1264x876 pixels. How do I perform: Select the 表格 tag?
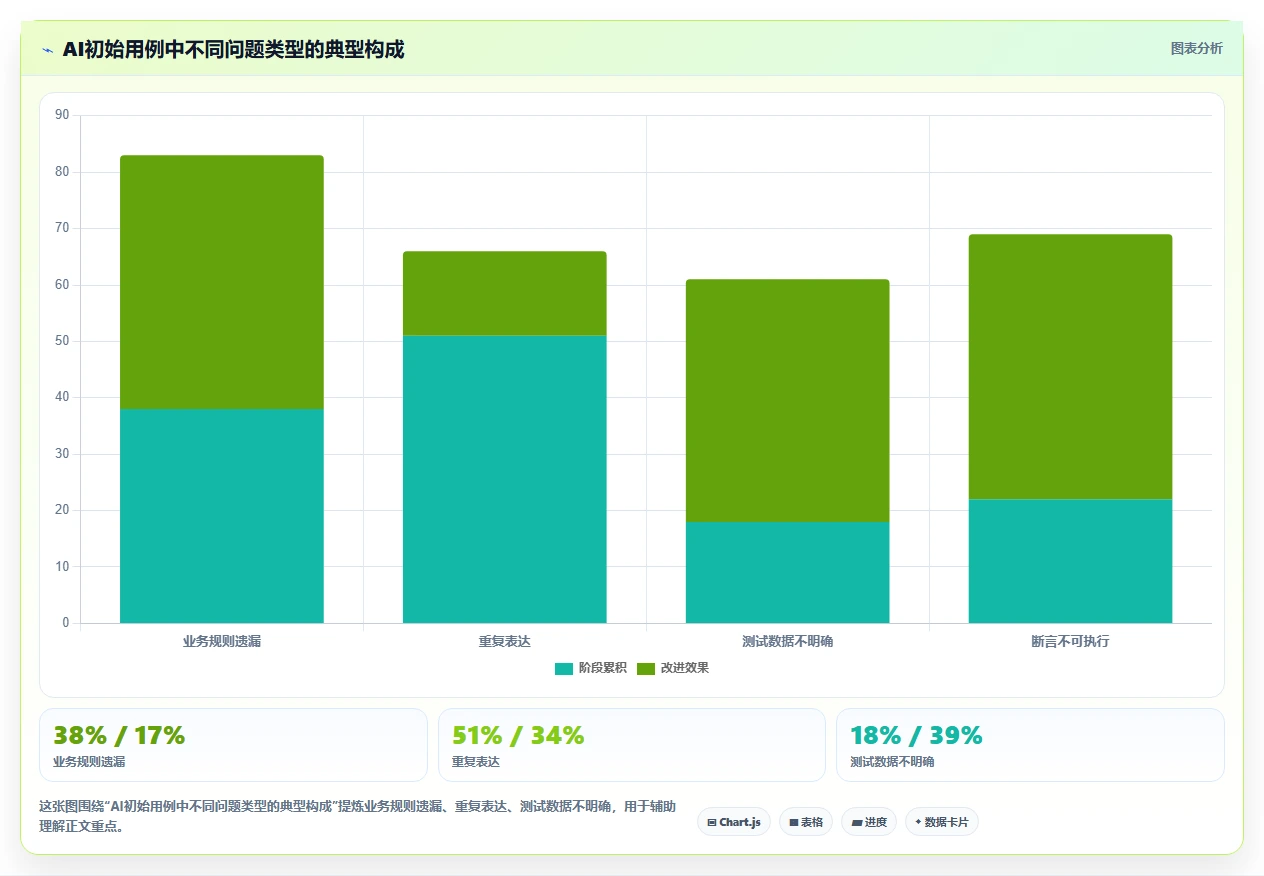pyautogui.click(x=806, y=822)
